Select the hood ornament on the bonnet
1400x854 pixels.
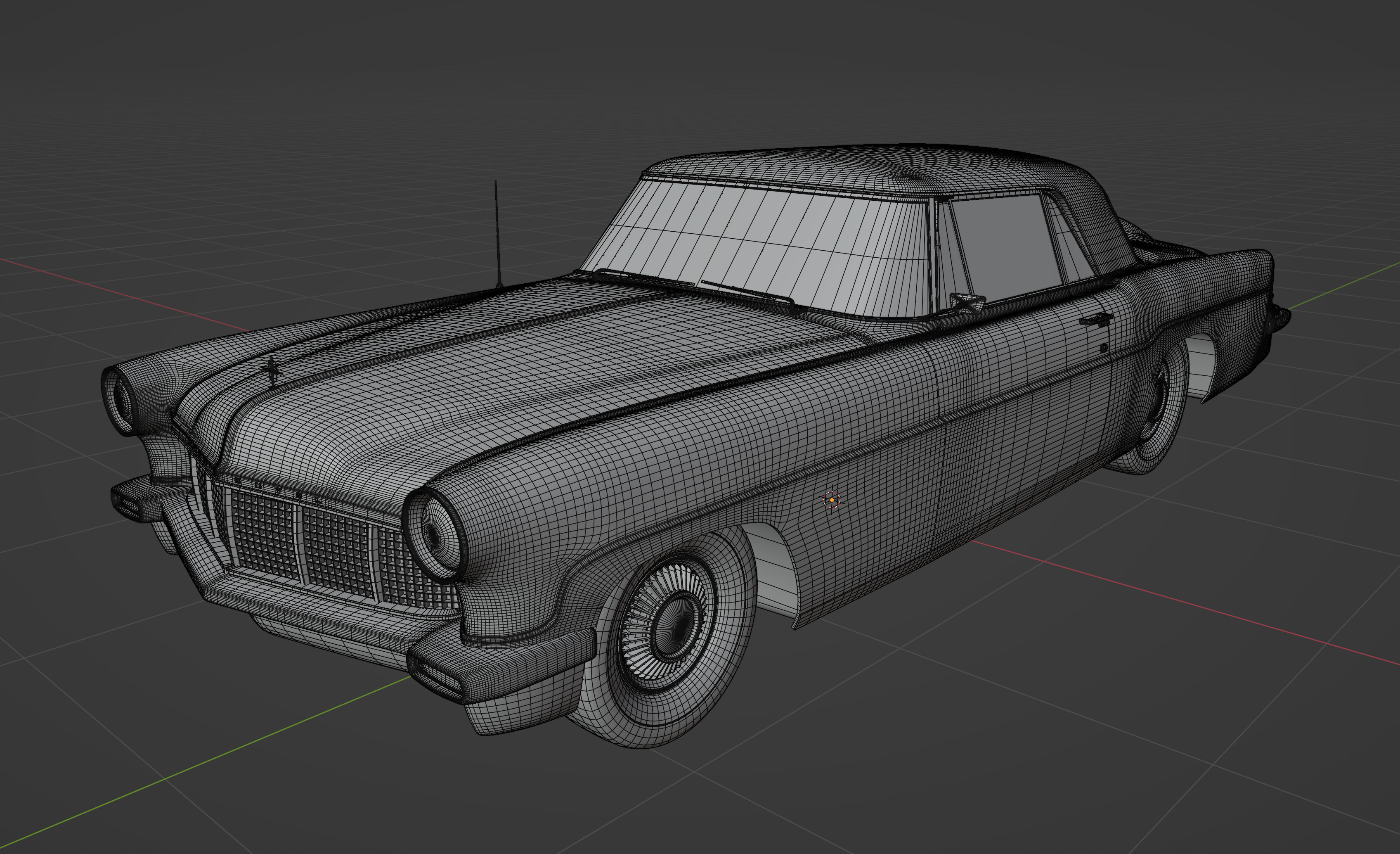tap(273, 372)
